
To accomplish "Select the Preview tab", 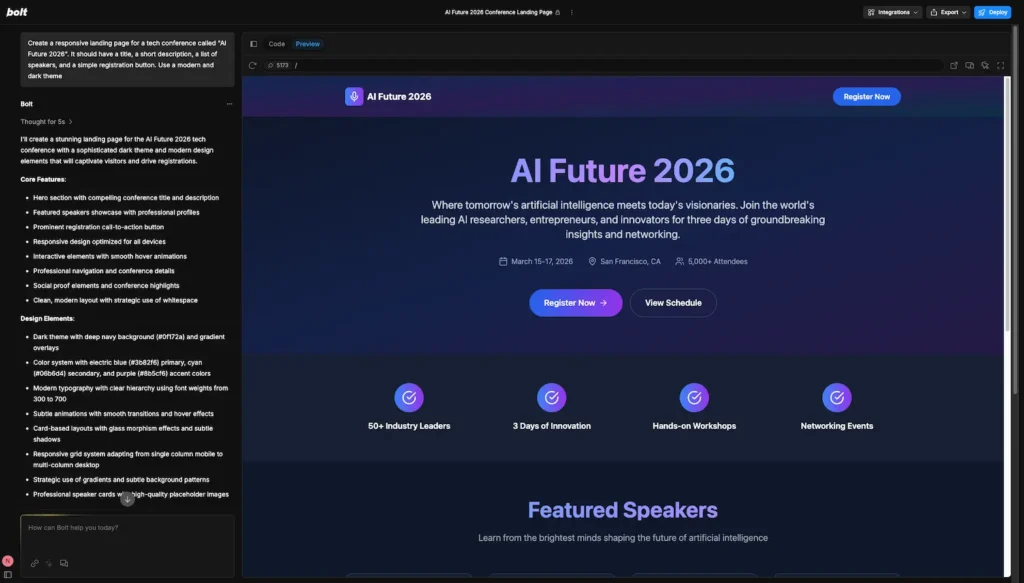I will tap(308, 44).
